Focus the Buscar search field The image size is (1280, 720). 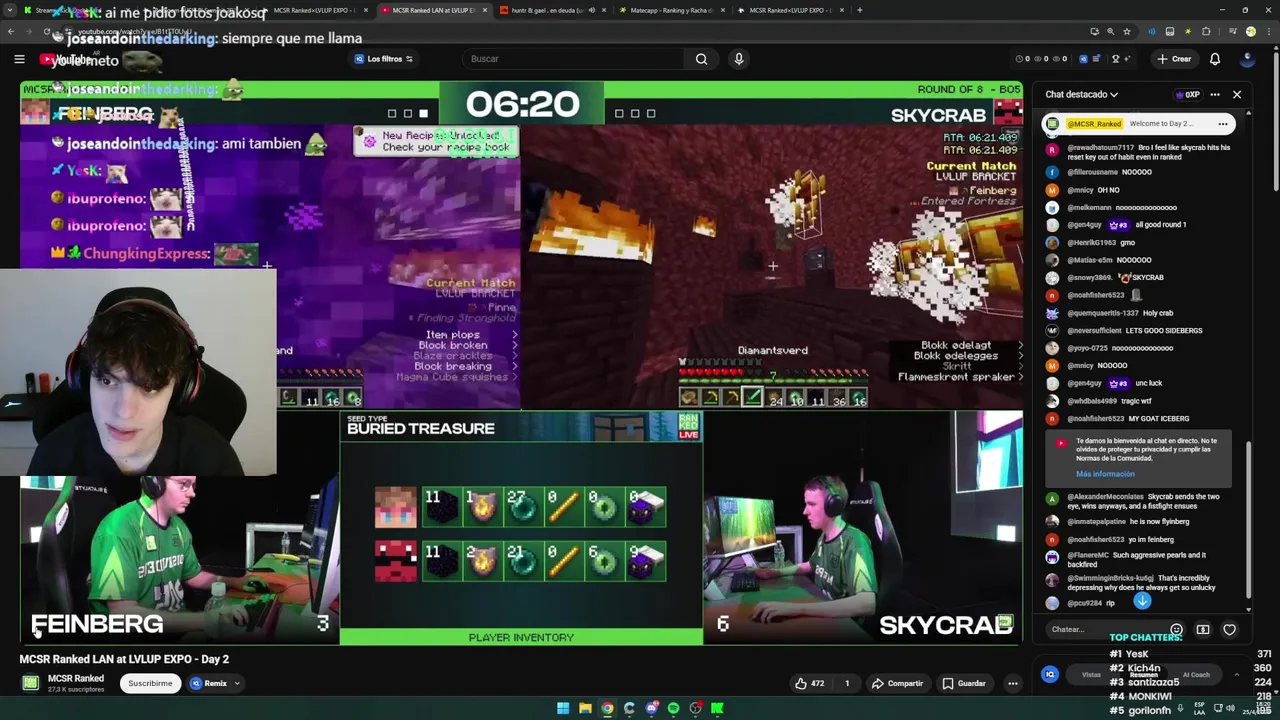point(575,59)
